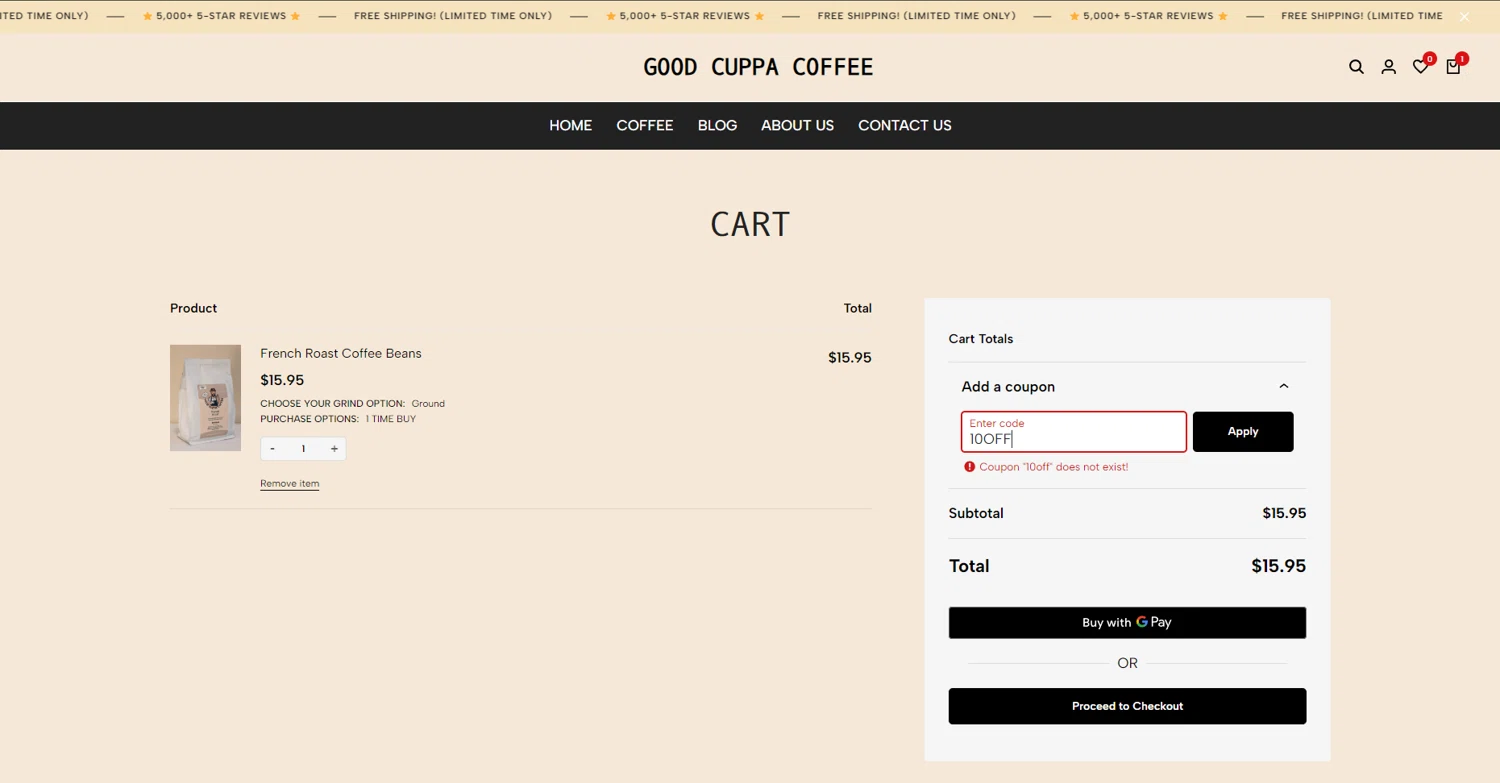Click the Cart Totals heading
The height and width of the screenshot is (783, 1500).
(x=981, y=339)
